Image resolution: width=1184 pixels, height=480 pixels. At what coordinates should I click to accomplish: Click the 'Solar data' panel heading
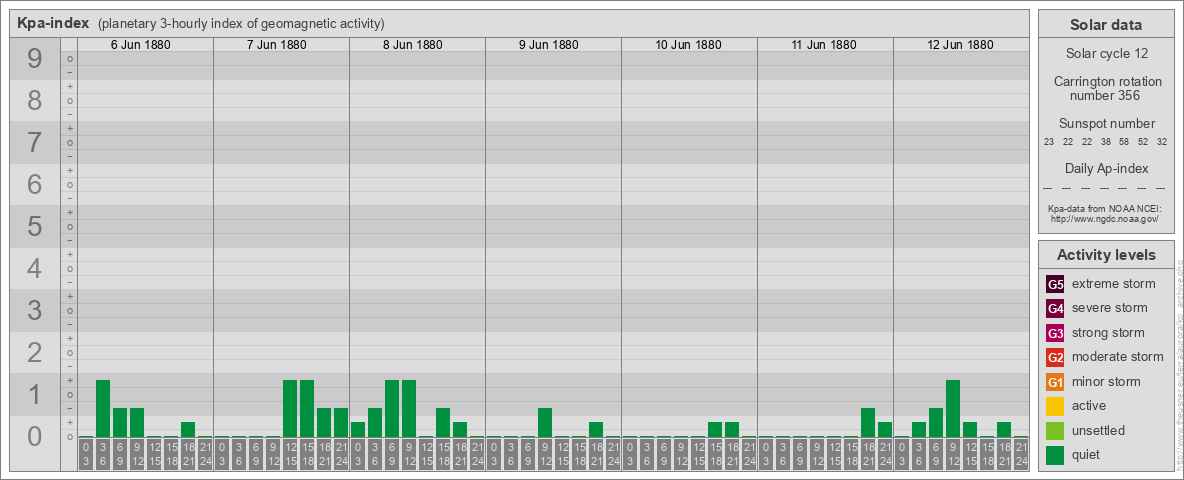point(1106,24)
